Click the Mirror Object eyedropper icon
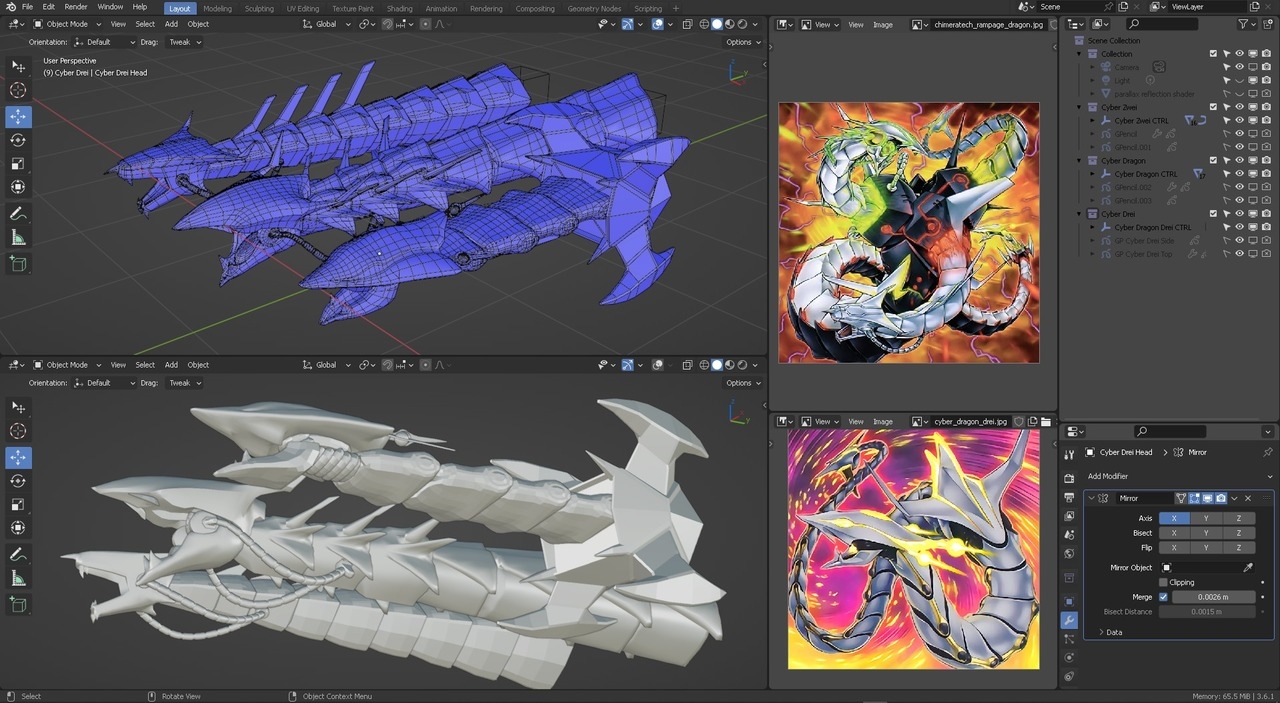This screenshot has width=1280, height=703. [x=1248, y=568]
